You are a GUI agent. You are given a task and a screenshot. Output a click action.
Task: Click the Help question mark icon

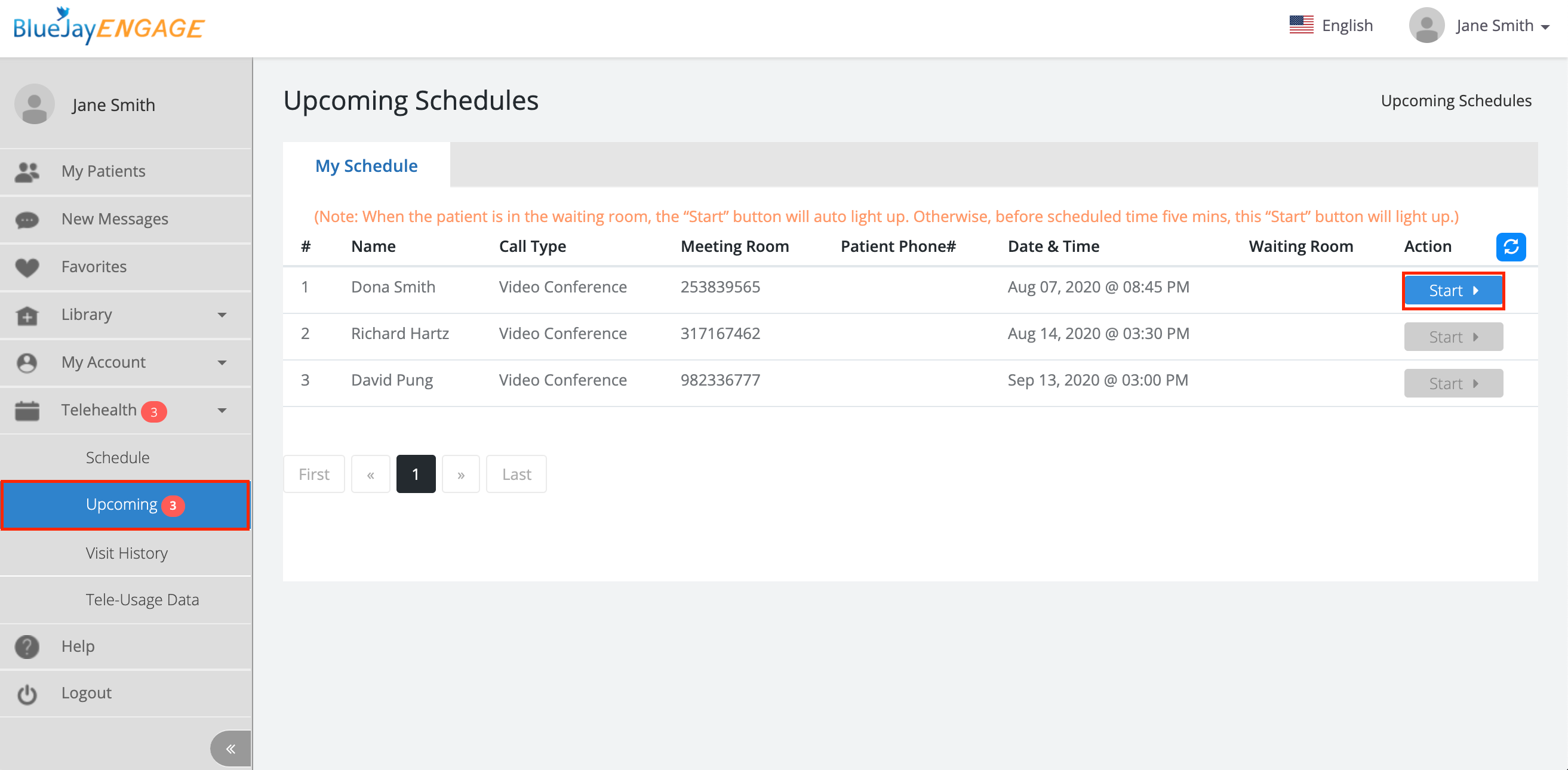click(x=27, y=646)
